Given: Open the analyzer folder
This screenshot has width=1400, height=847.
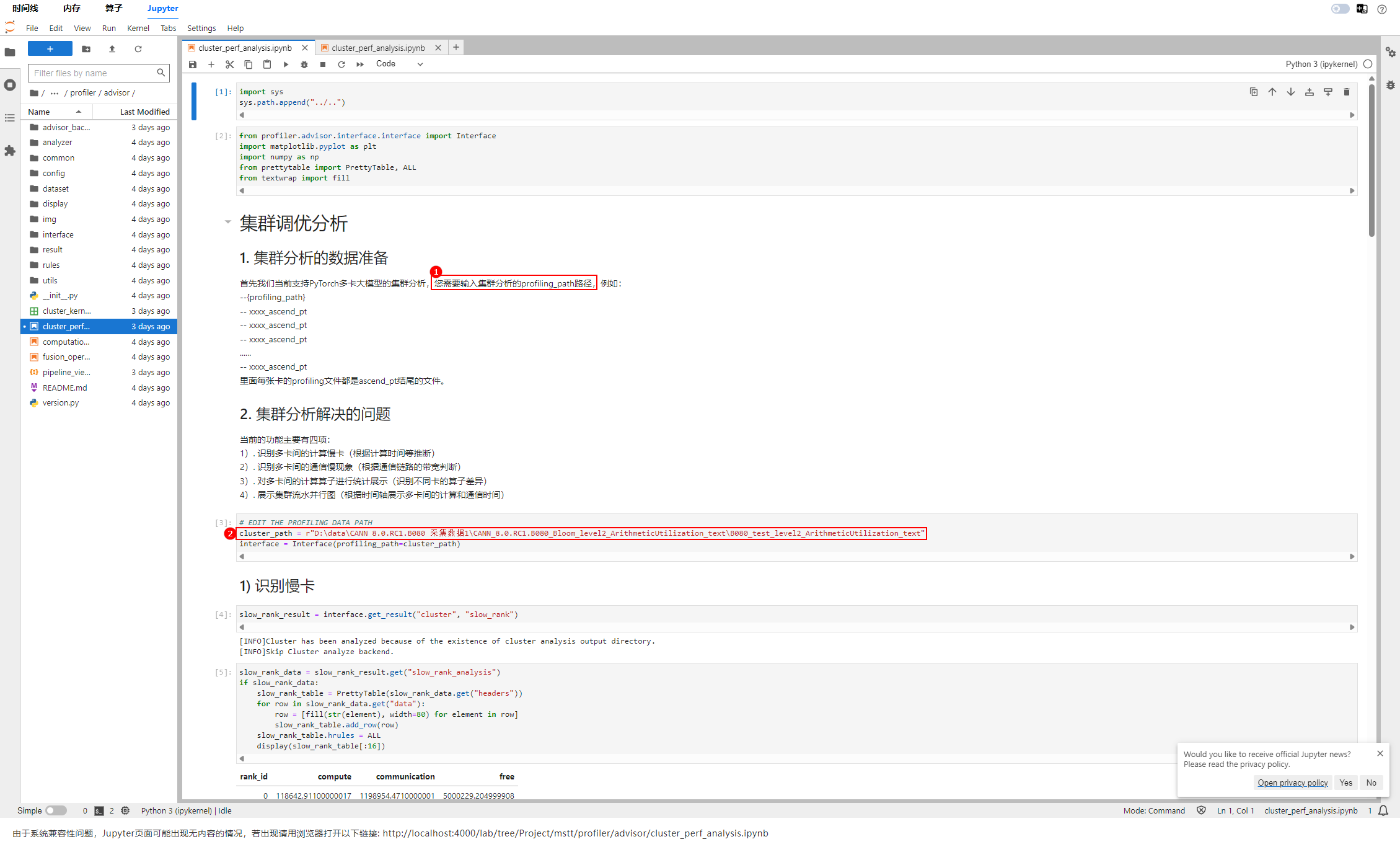Looking at the screenshot, I should click(x=99, y=143).
